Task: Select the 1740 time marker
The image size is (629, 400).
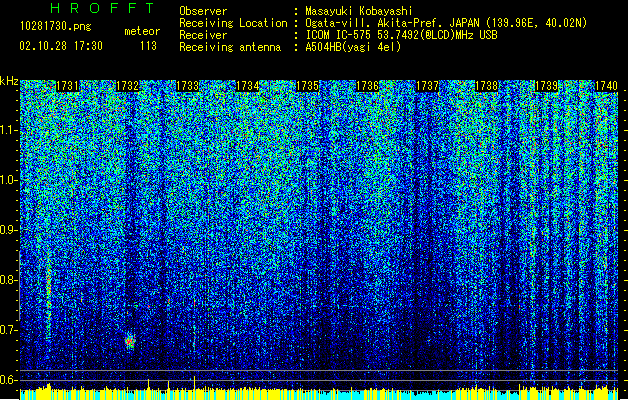Action: [x=606, y=86]
